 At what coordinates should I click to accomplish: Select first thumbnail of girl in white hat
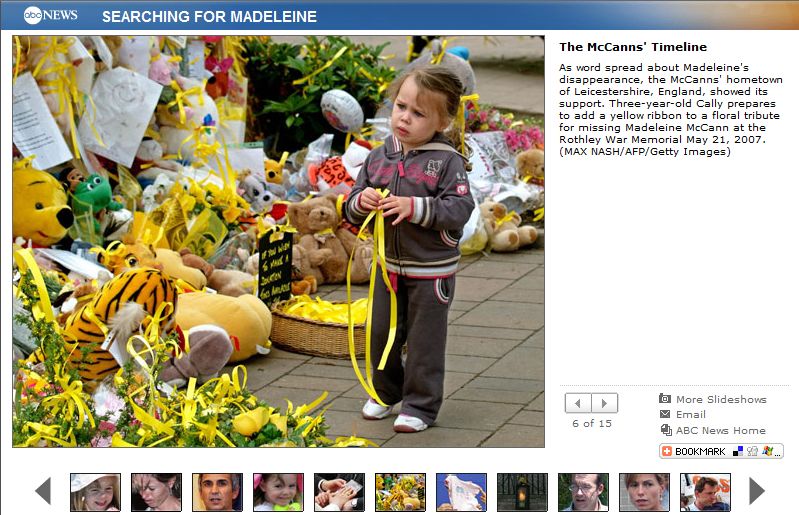click(95, 492)
